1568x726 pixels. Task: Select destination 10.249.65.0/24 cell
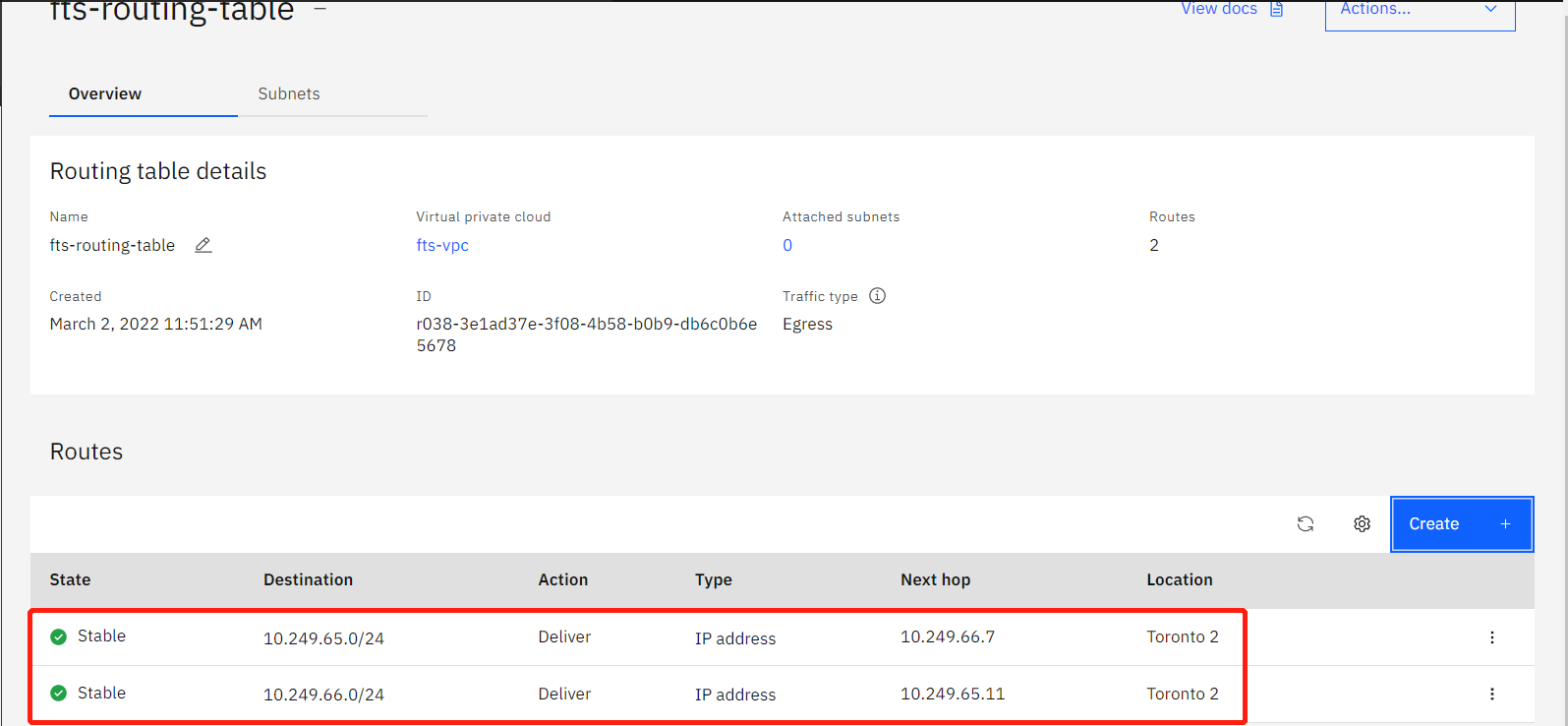click(323, 638)
